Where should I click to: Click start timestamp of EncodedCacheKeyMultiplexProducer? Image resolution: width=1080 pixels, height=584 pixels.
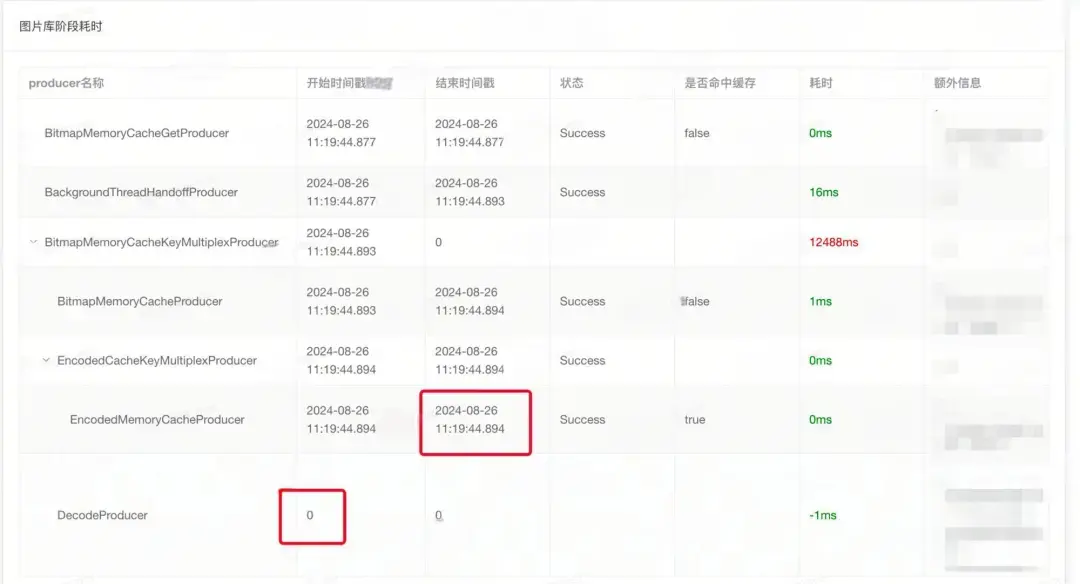pos(341,360)
